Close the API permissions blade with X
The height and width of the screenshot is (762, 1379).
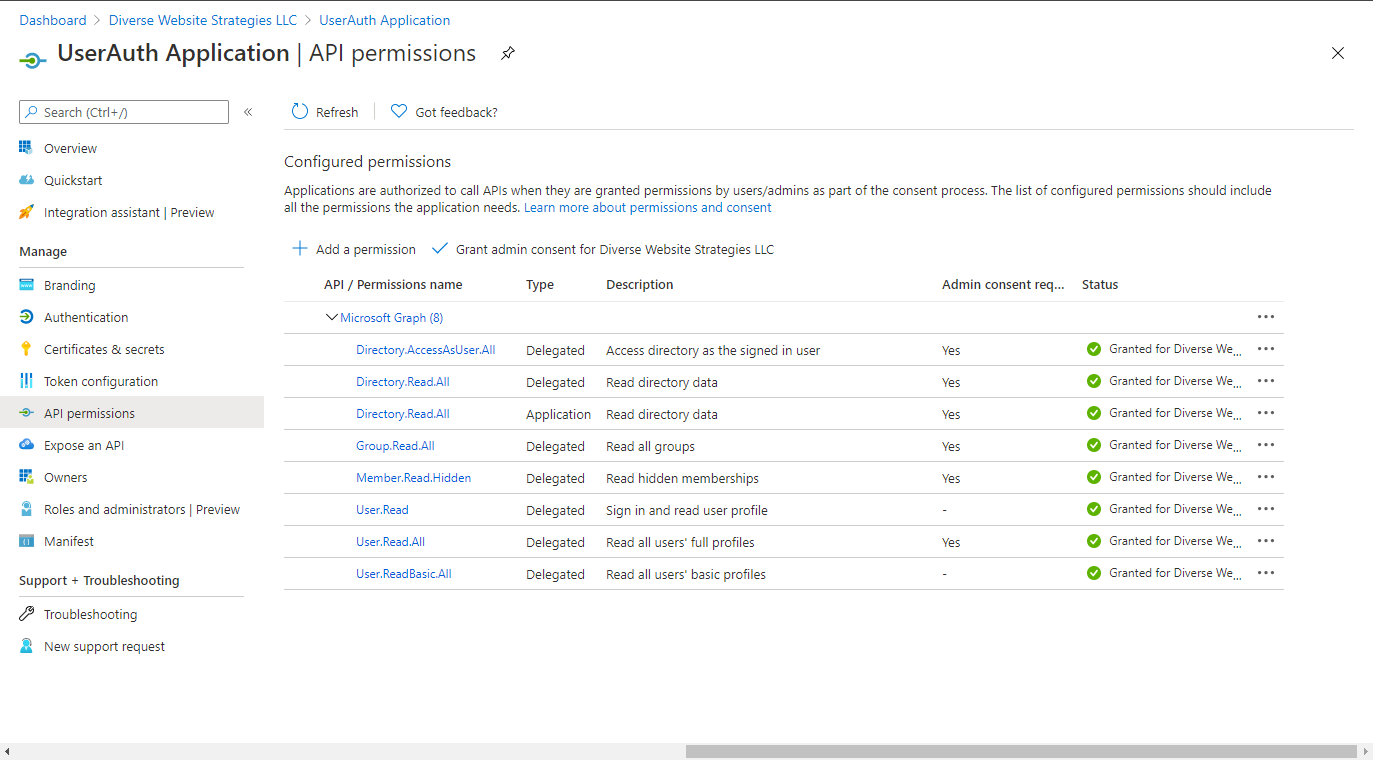[x=1338, y=53]
